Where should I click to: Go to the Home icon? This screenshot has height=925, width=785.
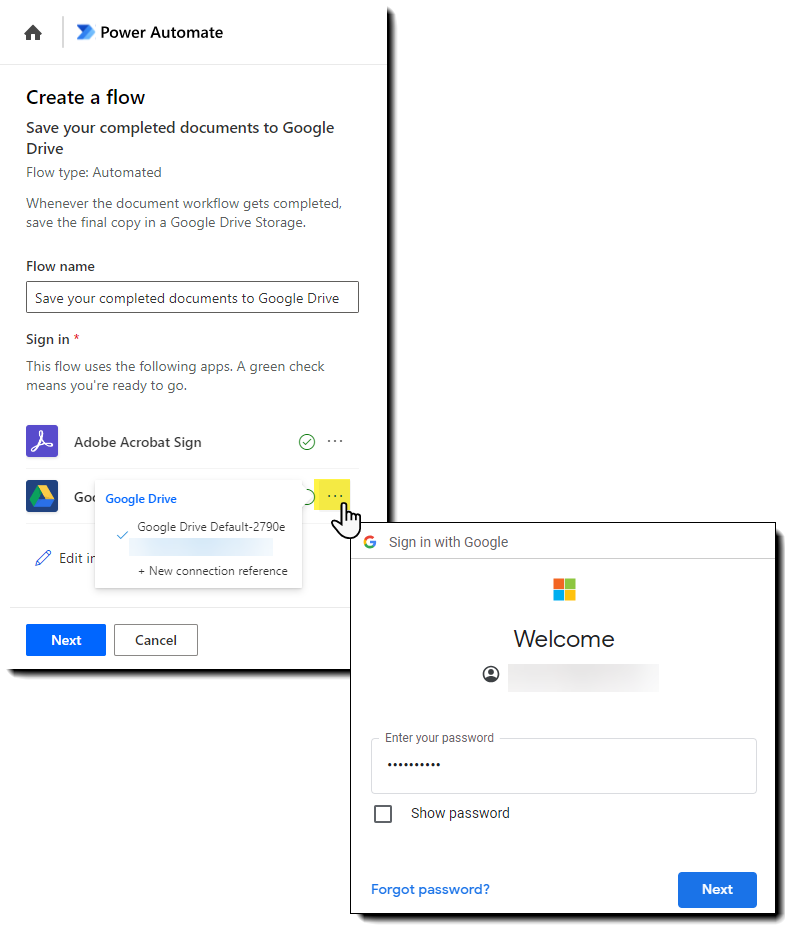tap(33, 32)
